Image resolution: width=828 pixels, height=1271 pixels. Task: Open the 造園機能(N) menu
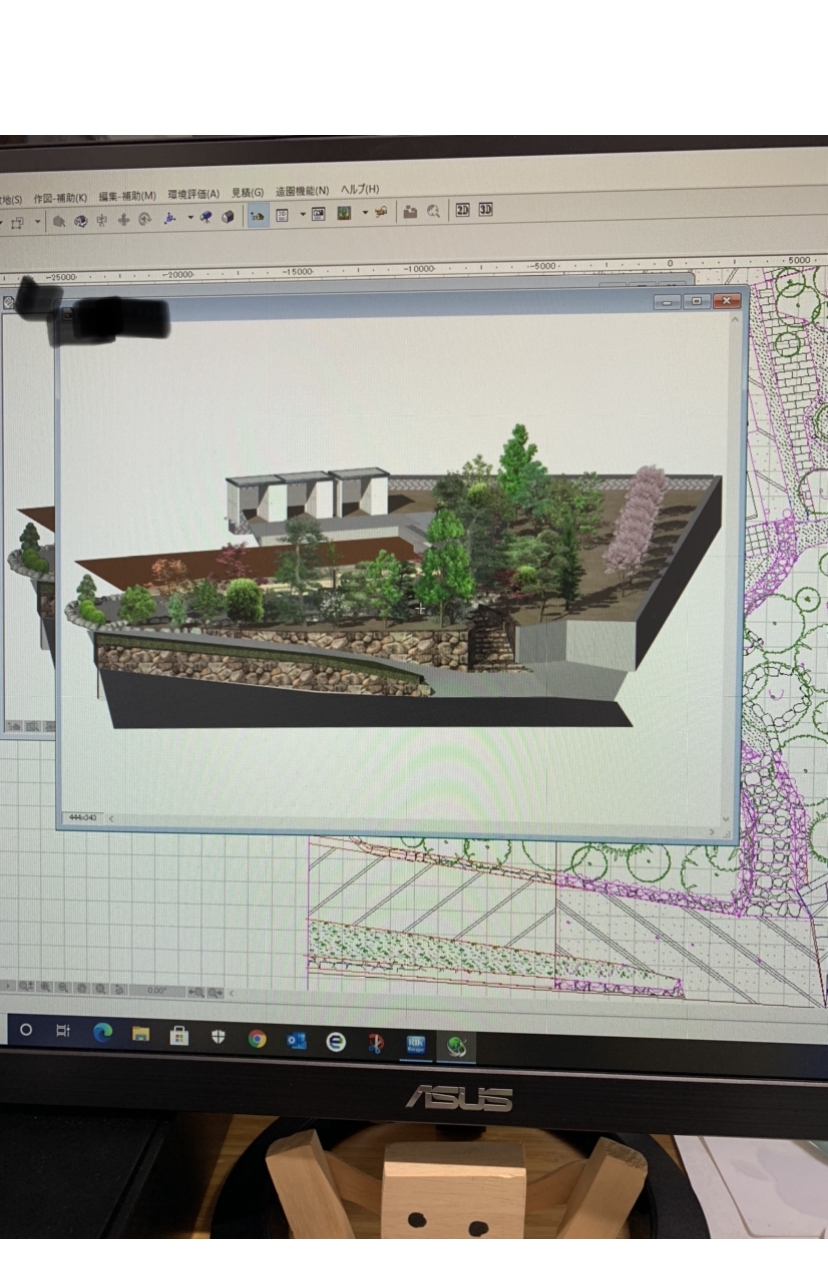point(302,190)
